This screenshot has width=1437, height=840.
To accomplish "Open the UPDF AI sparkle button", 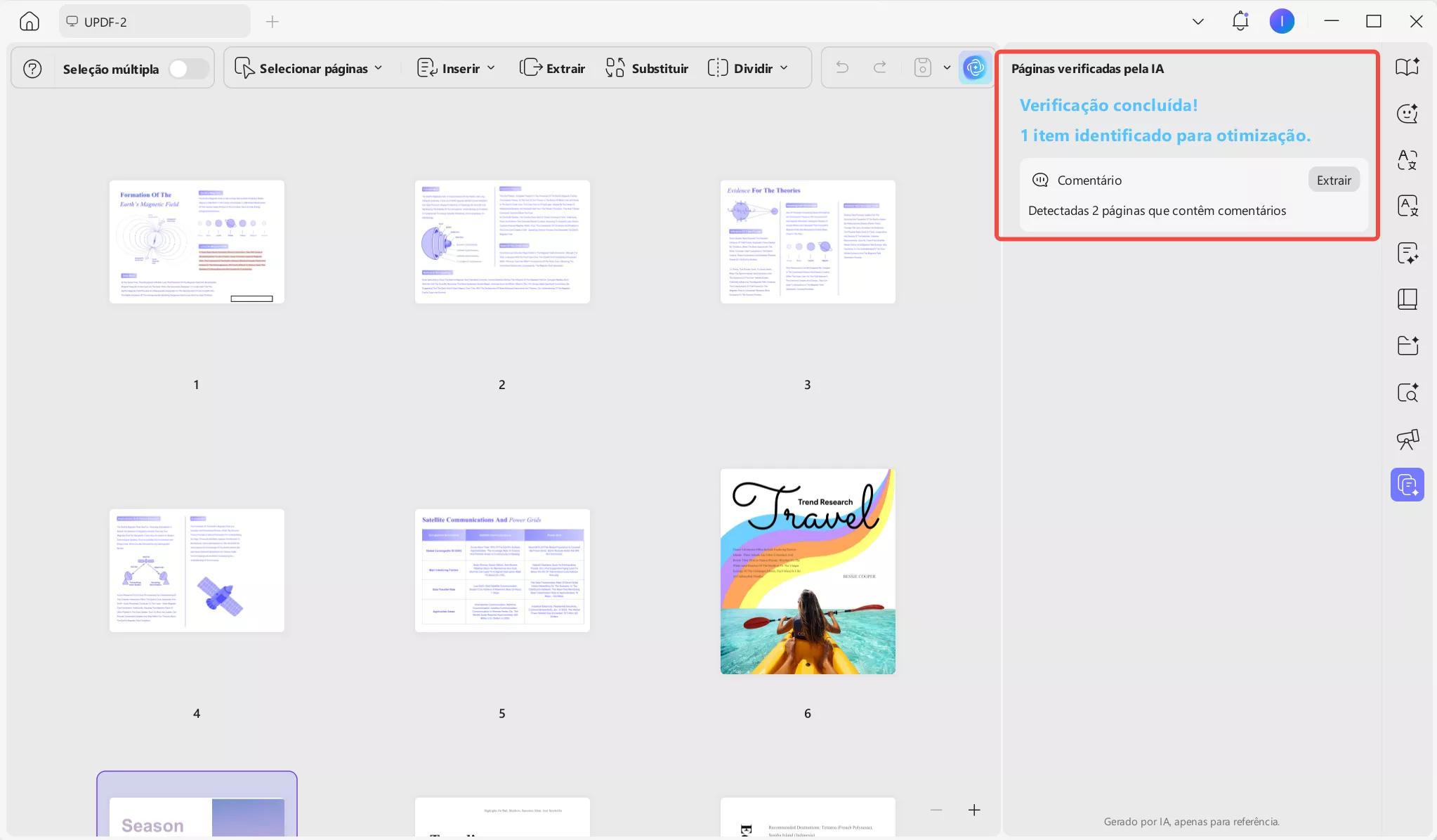I will 975,67.
